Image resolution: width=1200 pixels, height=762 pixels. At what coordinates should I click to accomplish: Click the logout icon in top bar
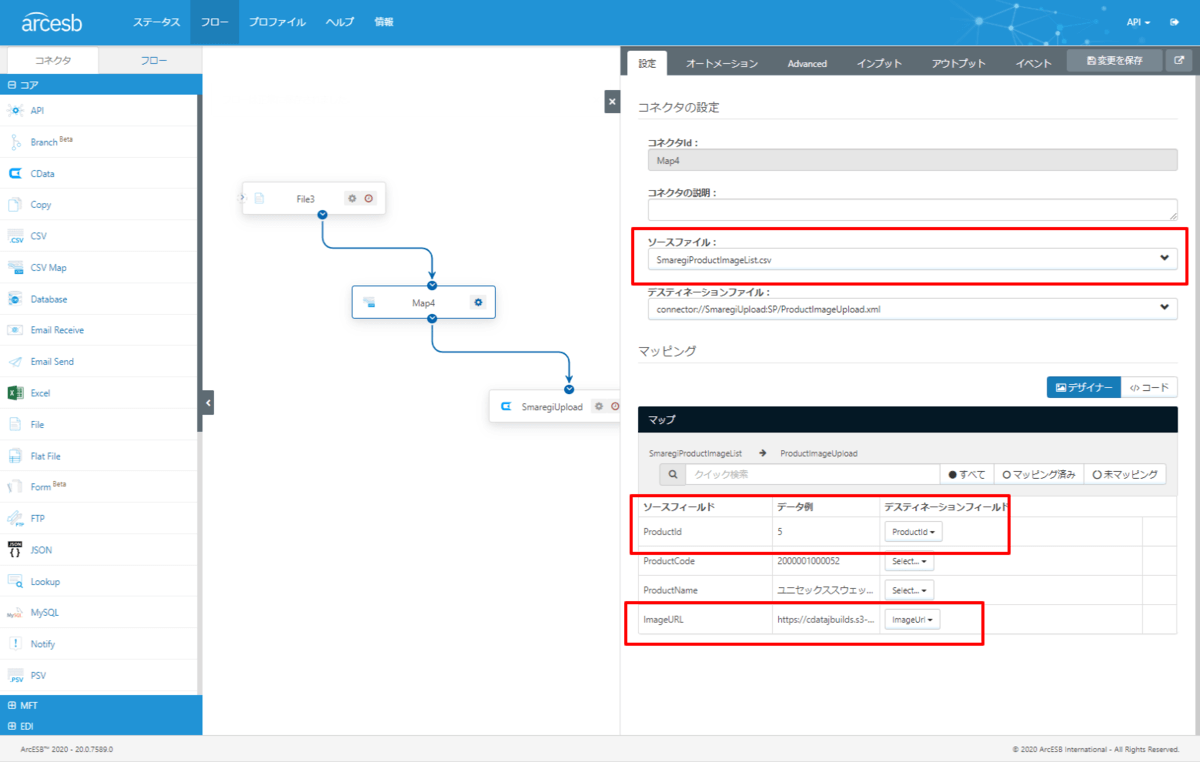click(x=1174, y=22)
